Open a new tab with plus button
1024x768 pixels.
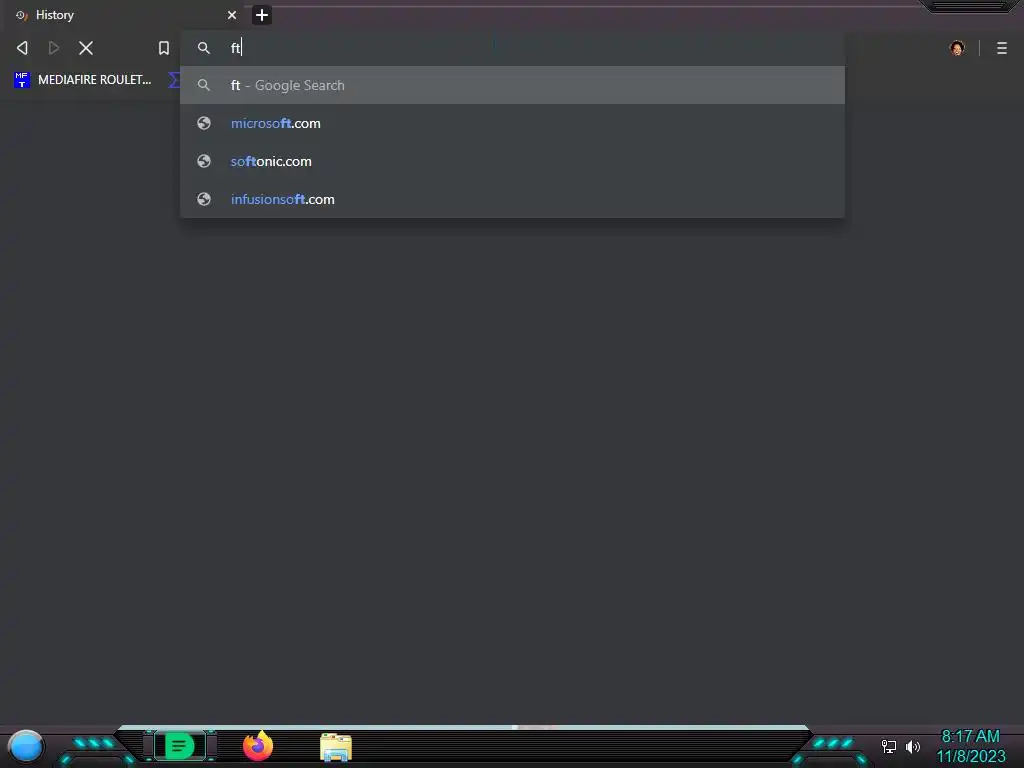click(x=262, y=15)
